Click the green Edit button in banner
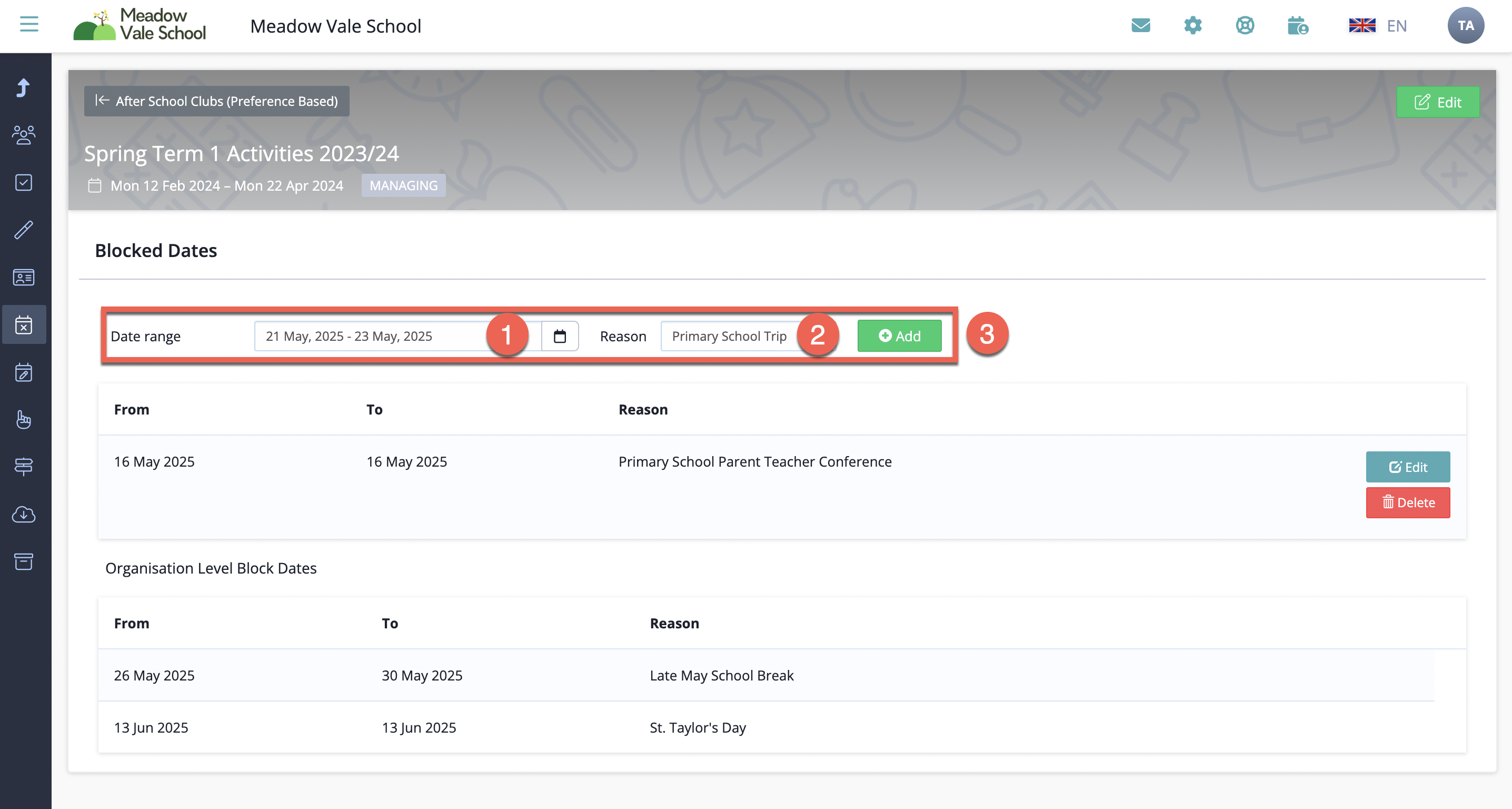This screenshot has width=1512, height=809. click(x=1437, y=102)
